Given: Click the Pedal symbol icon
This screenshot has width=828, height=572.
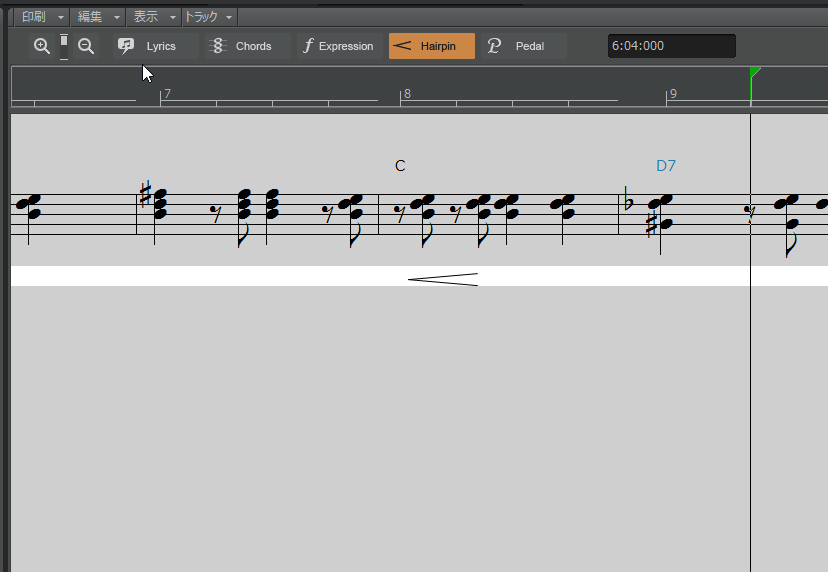Looking at the screenshot, I should pyautogui.click(x=494, y=46).
